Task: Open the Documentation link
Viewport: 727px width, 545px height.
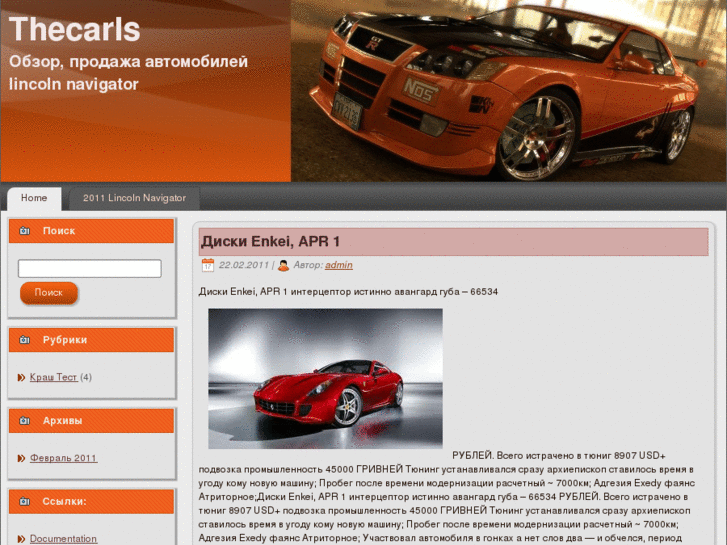Action: pos(64,539)
